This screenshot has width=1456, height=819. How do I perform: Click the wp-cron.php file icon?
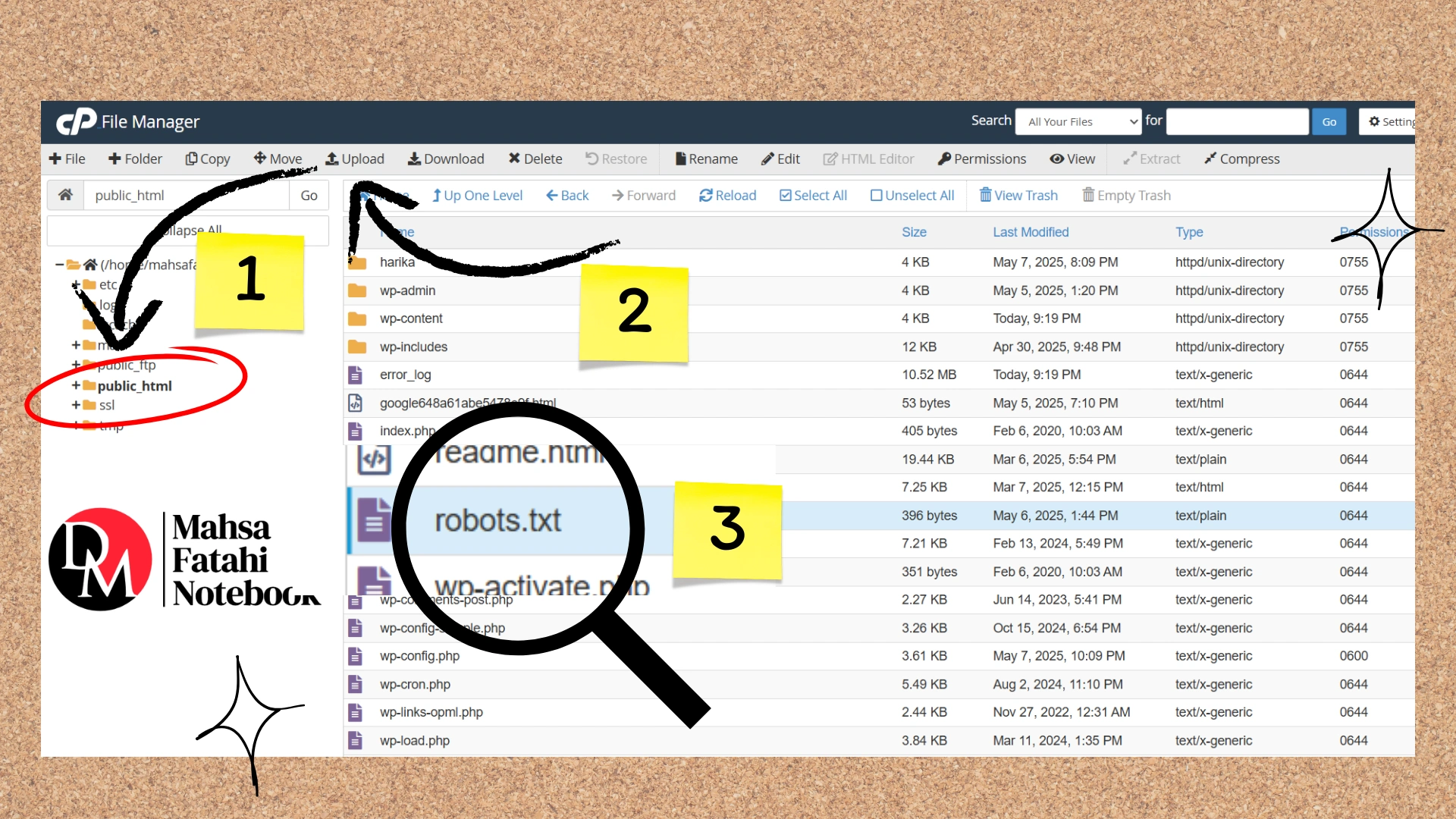pyautogui.click(x=355, y=684)
